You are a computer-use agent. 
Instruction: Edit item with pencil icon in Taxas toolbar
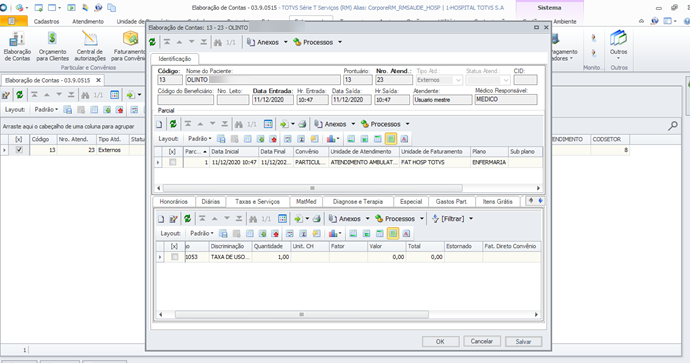[x=173, y=219]
